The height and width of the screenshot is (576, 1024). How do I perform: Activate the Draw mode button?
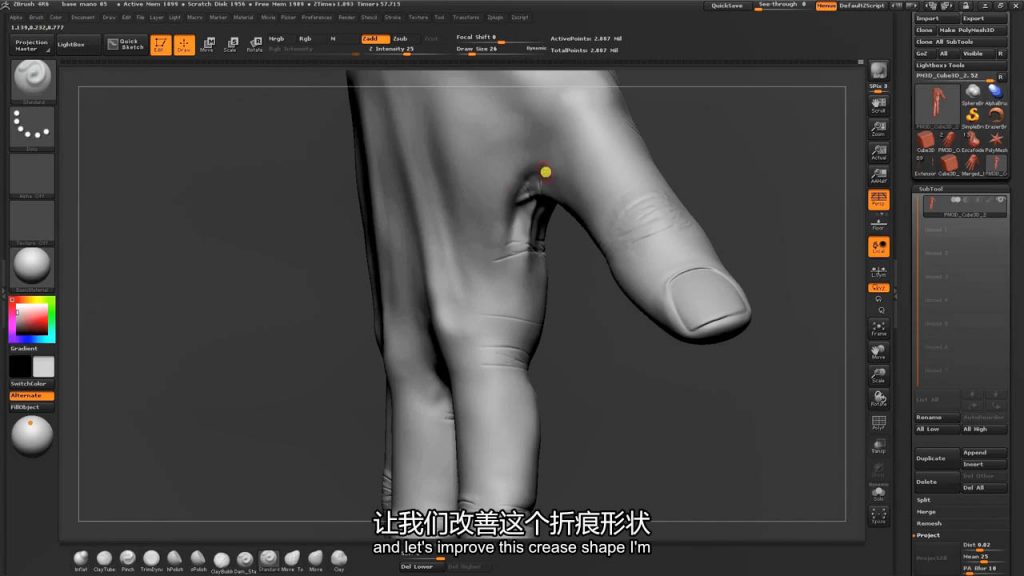pyautogui.click(x=184, y=44)
